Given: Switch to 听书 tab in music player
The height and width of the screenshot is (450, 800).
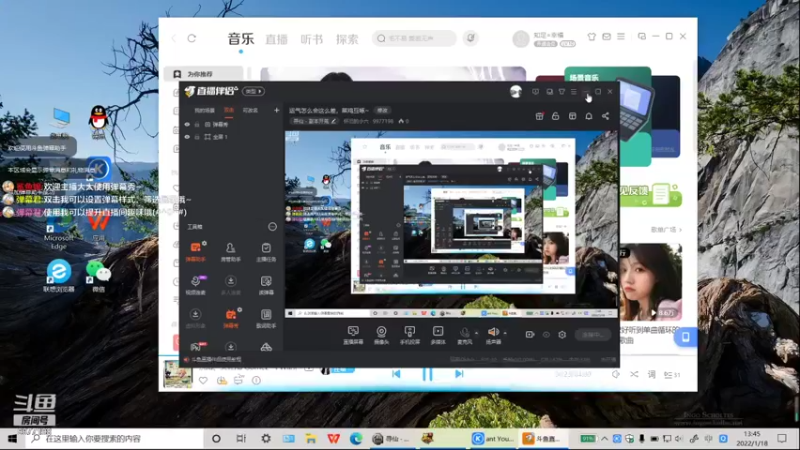Looking at the screenshot, I should click(x=312, y=39).
